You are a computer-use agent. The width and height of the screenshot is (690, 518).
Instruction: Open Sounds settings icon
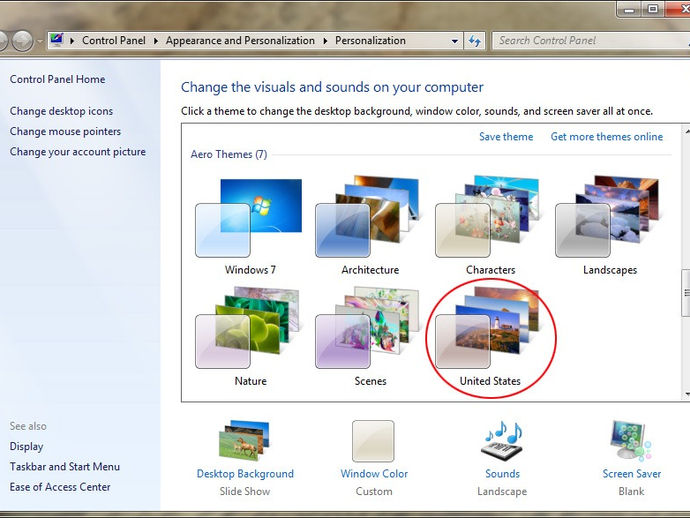click(503, 441)
